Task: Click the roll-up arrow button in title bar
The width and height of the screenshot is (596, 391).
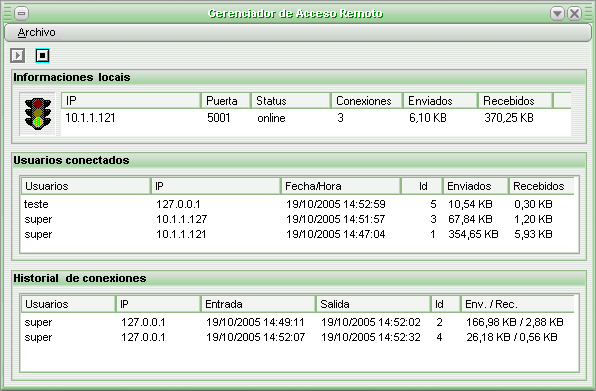Action: (x=557, y=14)
